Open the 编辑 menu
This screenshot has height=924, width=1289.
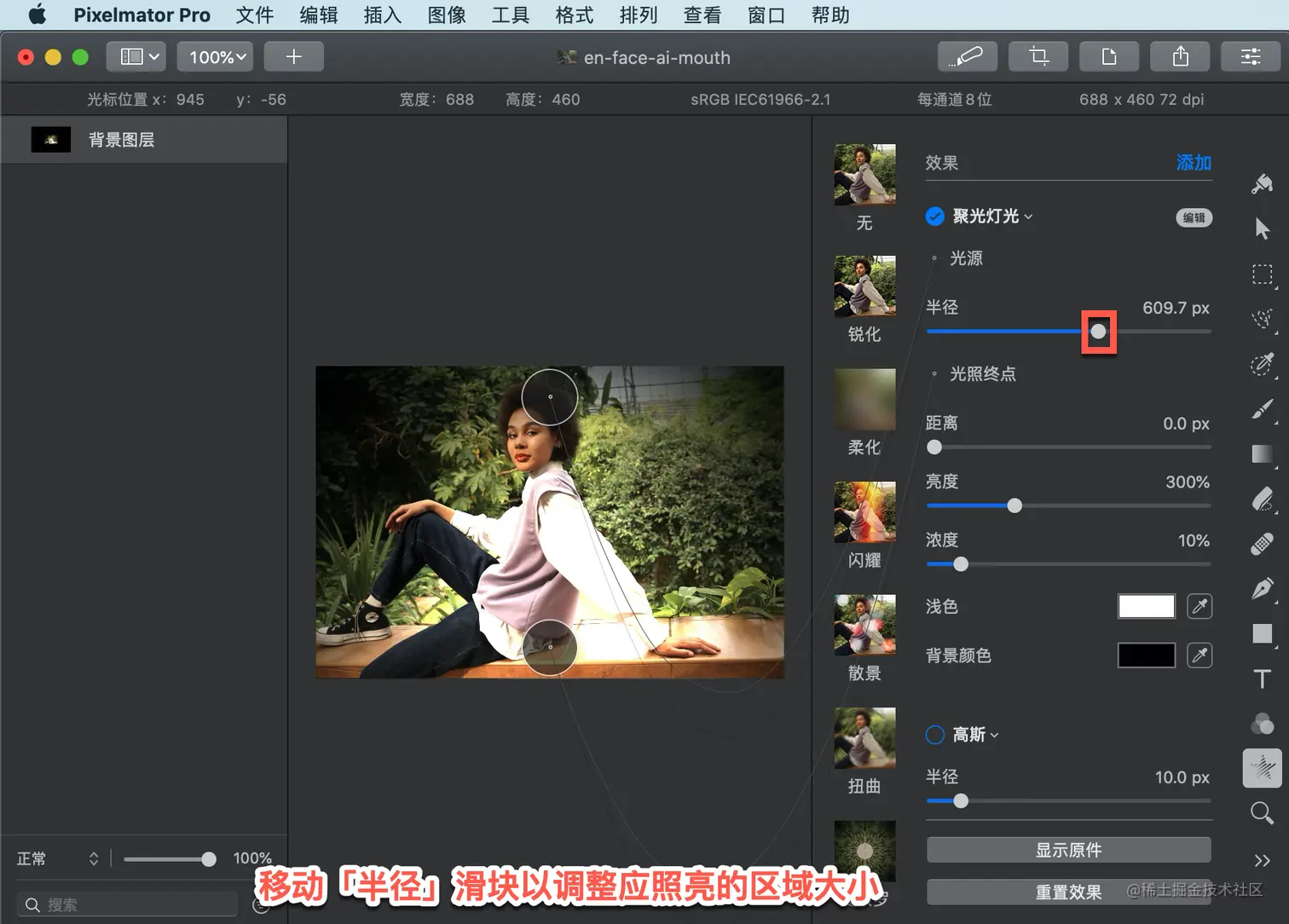pyautogui.click(x=319, y=14)
